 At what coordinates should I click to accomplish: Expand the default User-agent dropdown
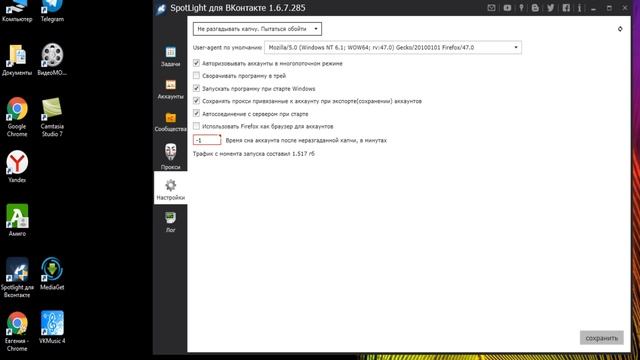[393, 47]
